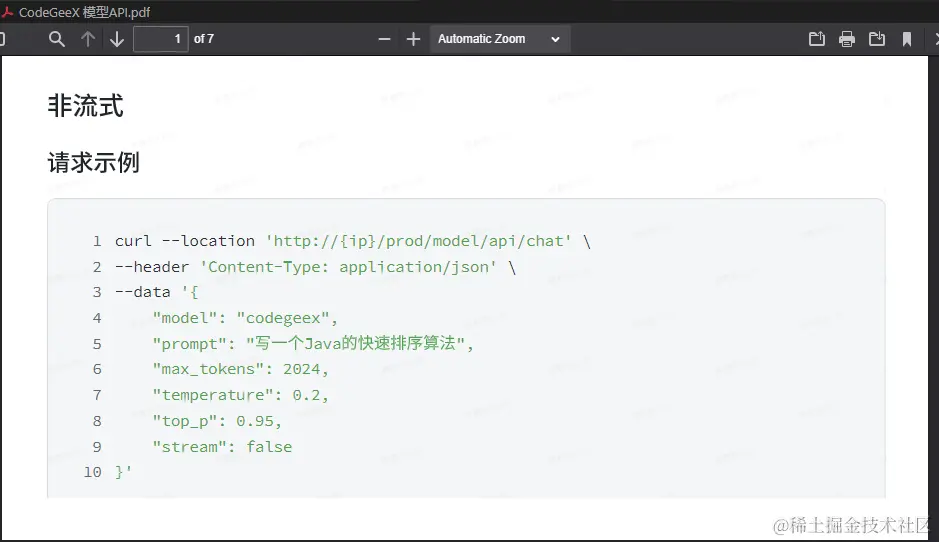Click the curl --location code line

tap(353, 241)
